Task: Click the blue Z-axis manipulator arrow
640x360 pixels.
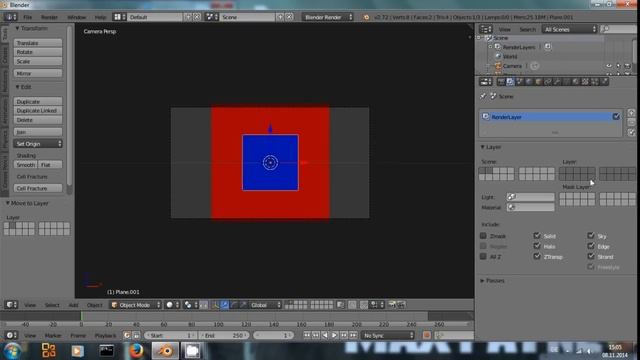Action: tap(270, 128)
